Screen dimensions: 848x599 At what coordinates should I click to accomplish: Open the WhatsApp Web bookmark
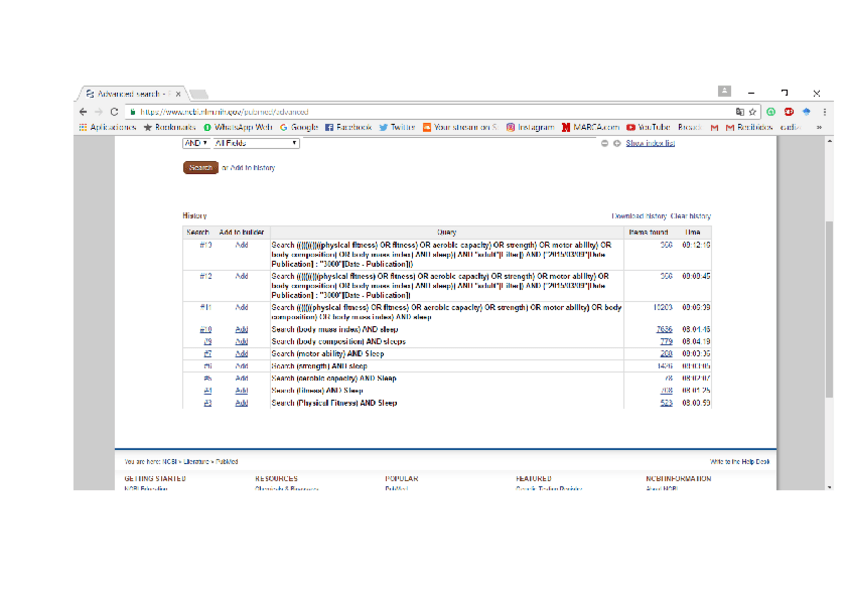point(236,128)
